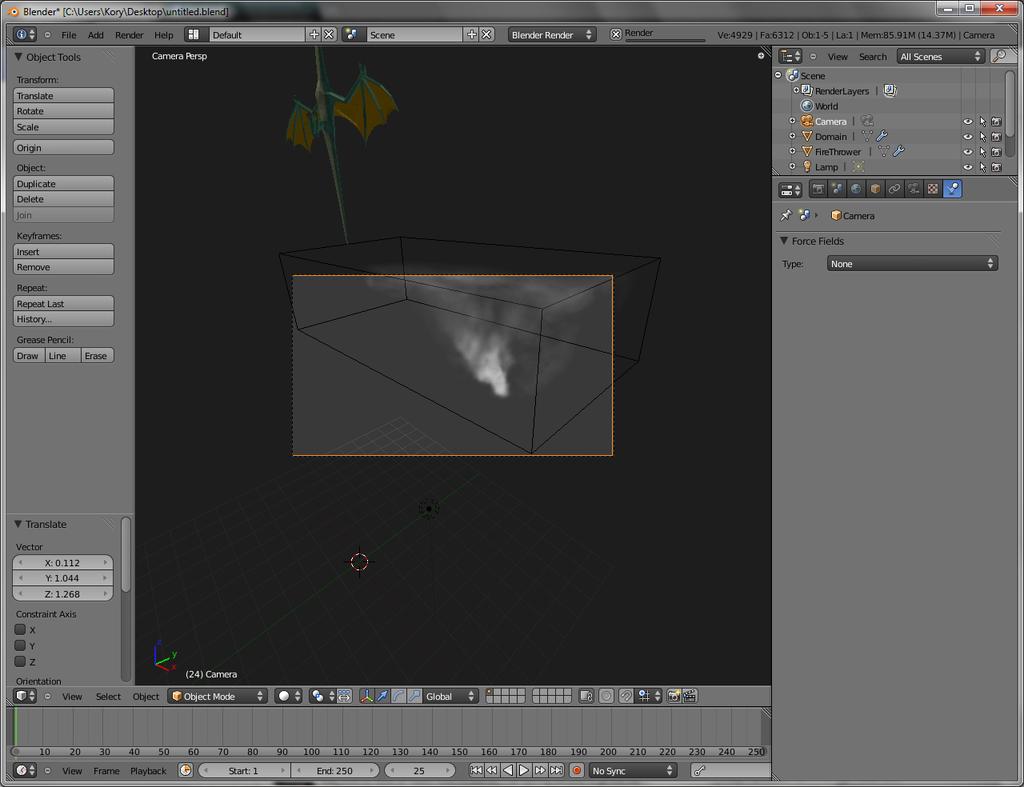Click the Insert keyframe button
The height and width of the screenshot is (787, 1024).
pyautogui.click(x=63, y=251)
